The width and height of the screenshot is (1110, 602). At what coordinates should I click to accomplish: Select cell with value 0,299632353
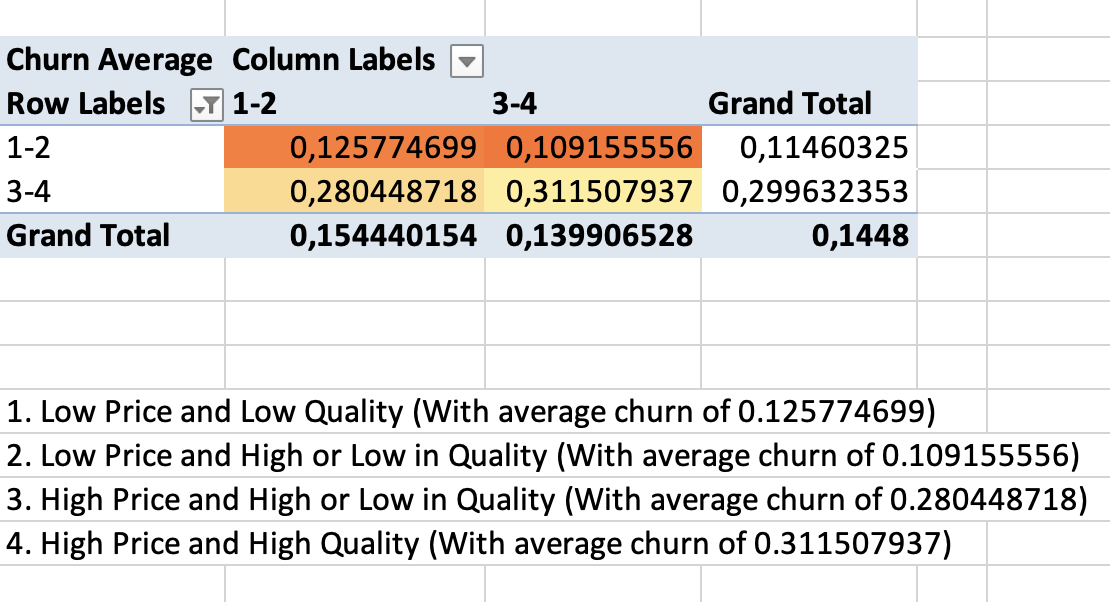(809, 191)
